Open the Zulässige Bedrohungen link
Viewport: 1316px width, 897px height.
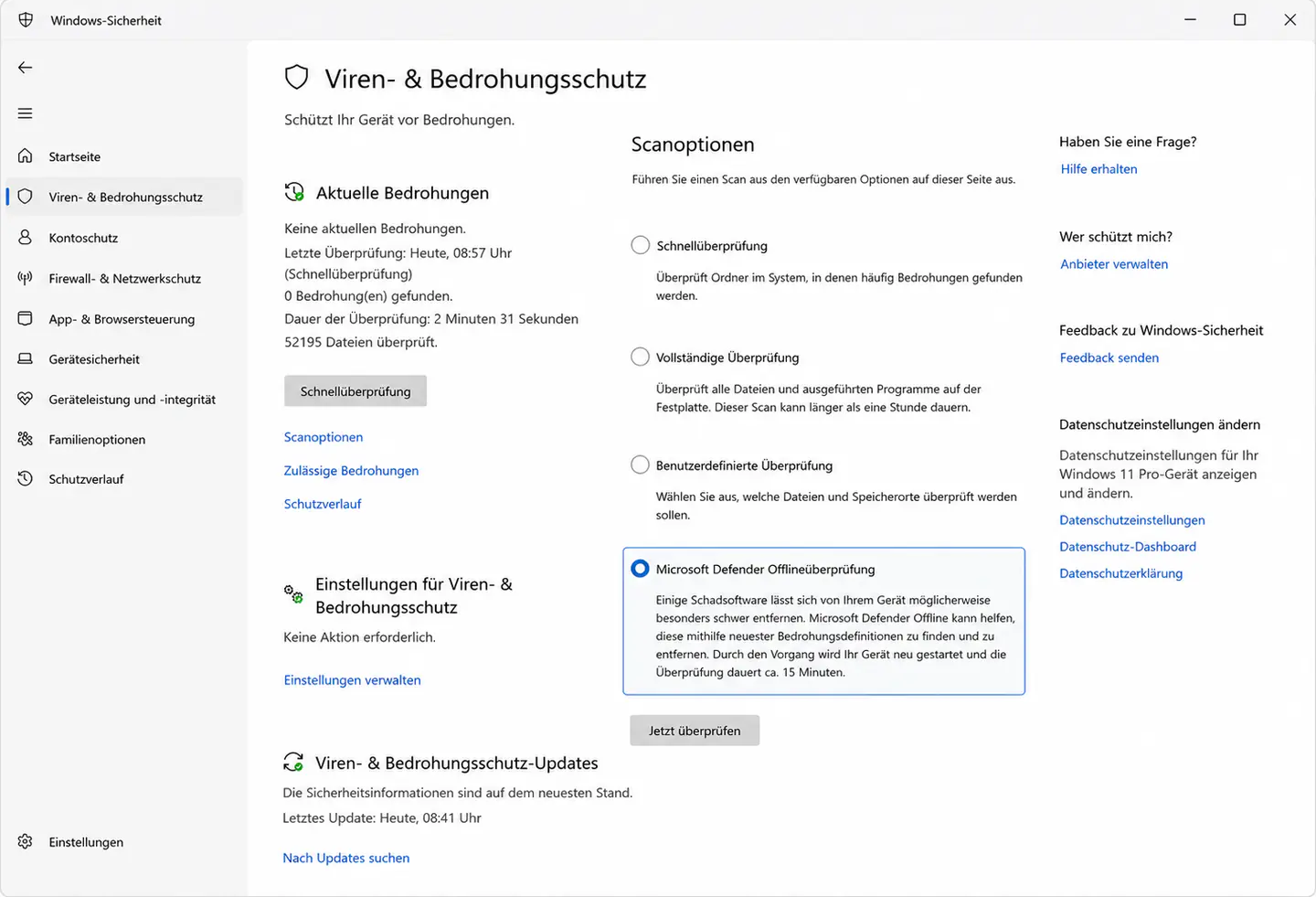click(x=351, y=471)
